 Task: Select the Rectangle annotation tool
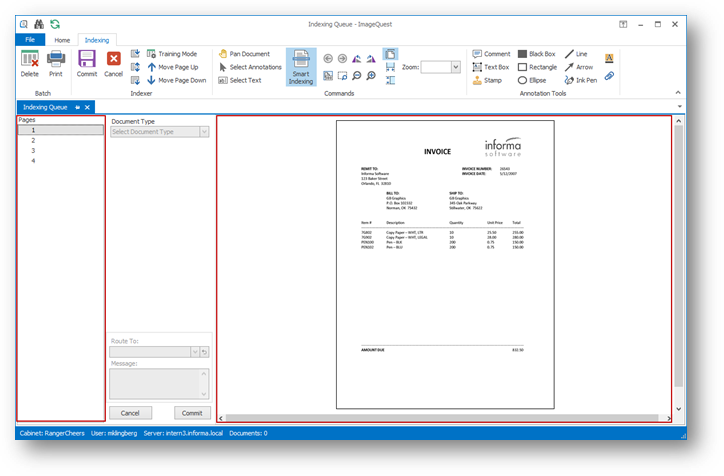pyautogui.click(x=537, y=67)
